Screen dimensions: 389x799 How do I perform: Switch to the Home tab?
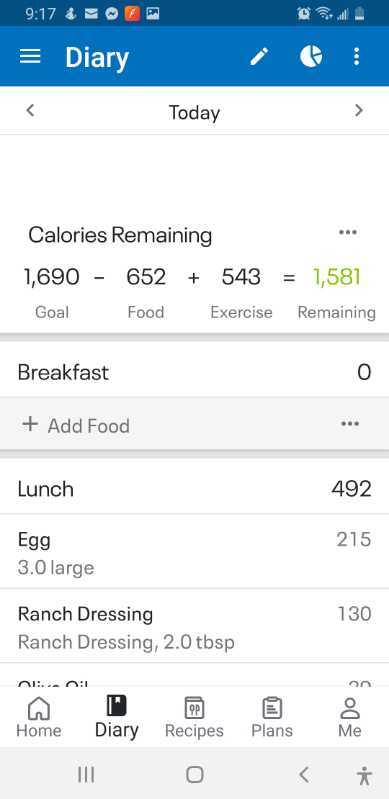click(x=39, y=717)
